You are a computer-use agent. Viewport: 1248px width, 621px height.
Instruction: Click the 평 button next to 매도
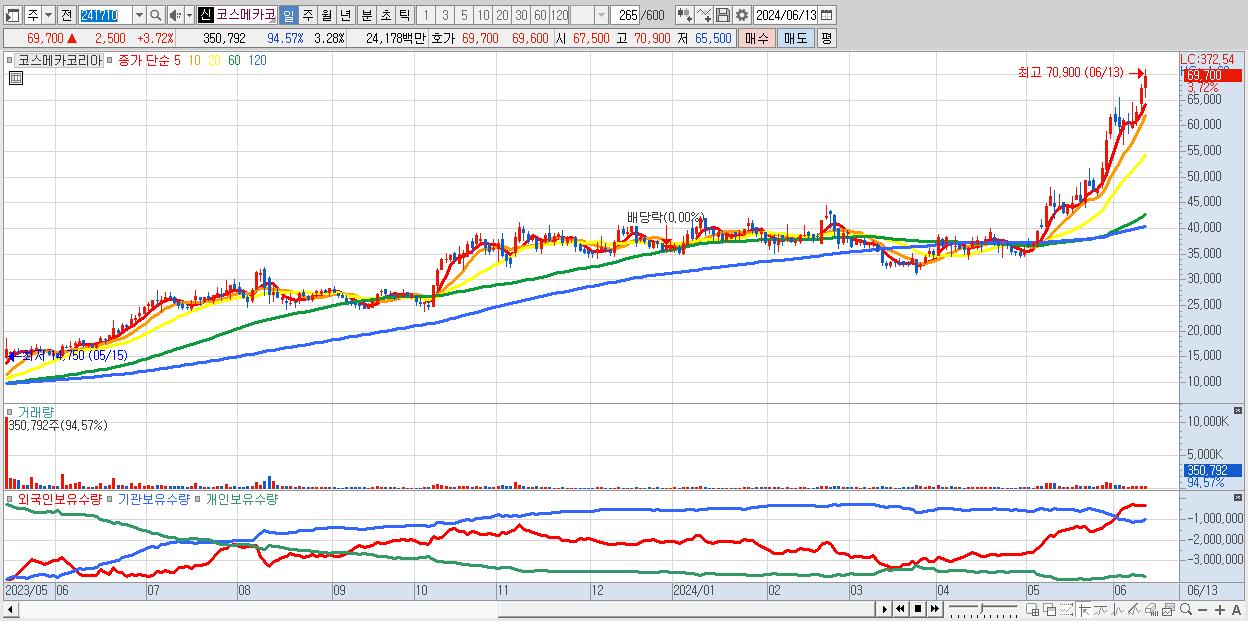827,38
